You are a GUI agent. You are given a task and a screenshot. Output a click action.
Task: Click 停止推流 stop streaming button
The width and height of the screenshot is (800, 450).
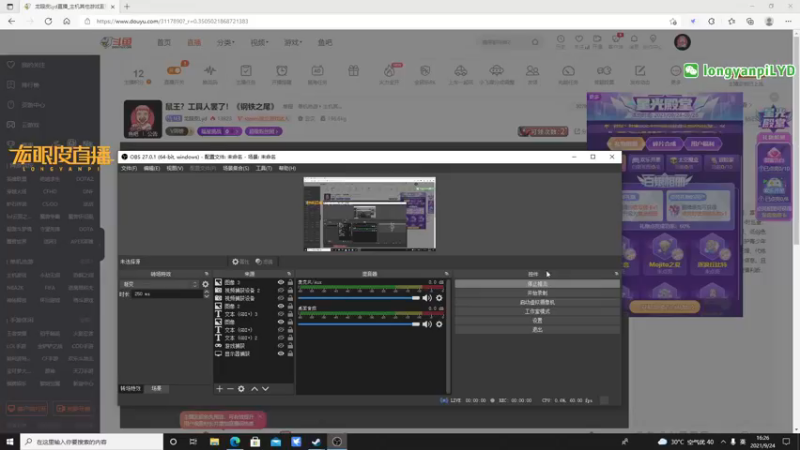(537, 284)
